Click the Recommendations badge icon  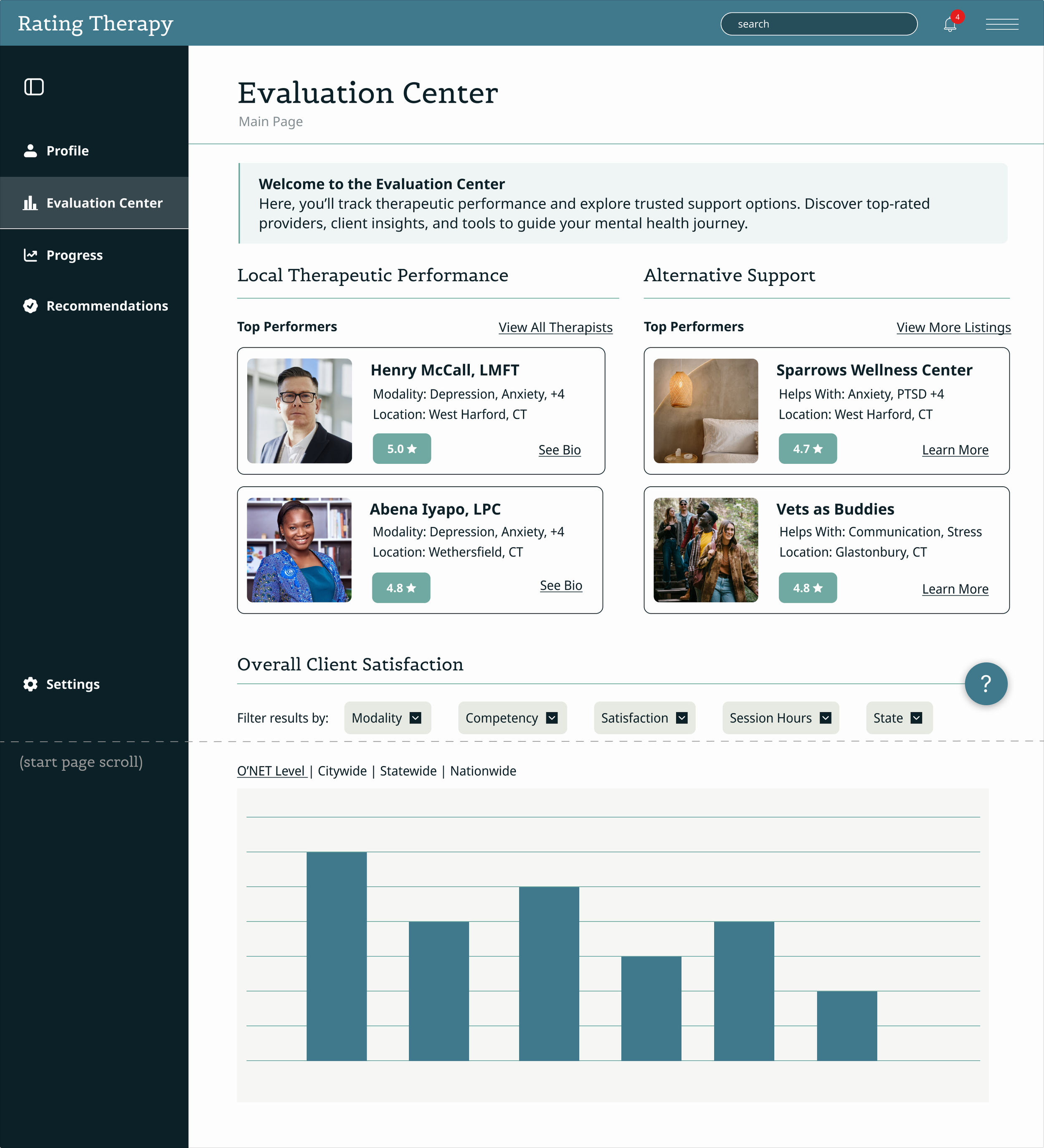coord(30,306)
